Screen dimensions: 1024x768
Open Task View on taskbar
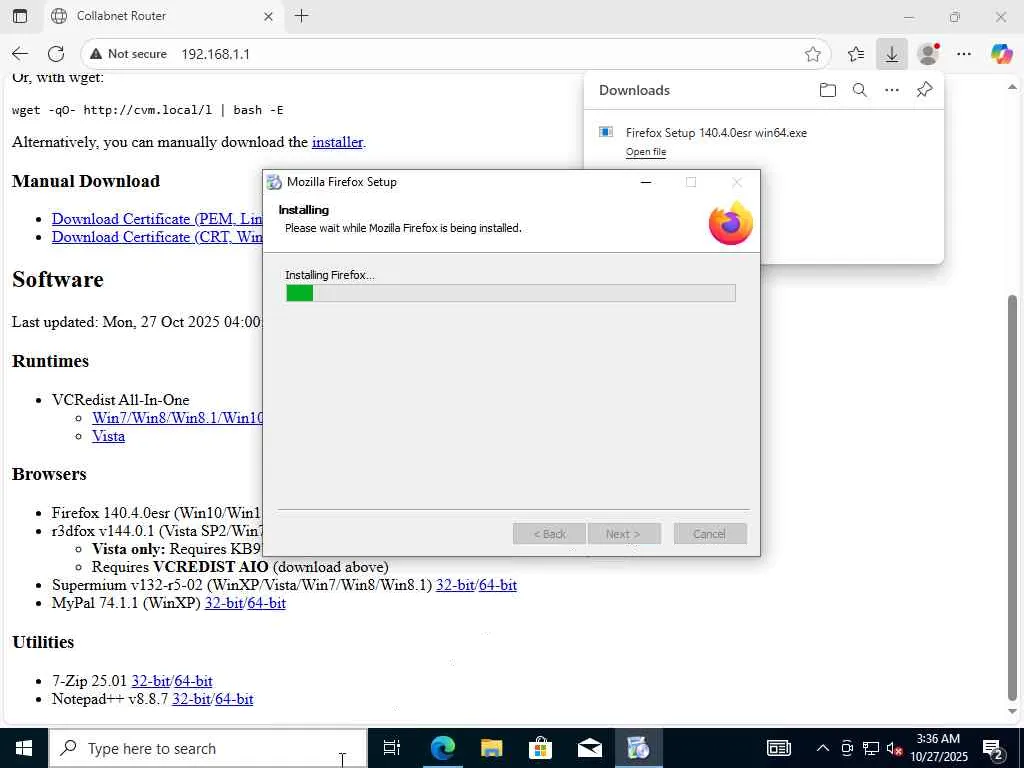pyautogui.click(x=392, y=748)
